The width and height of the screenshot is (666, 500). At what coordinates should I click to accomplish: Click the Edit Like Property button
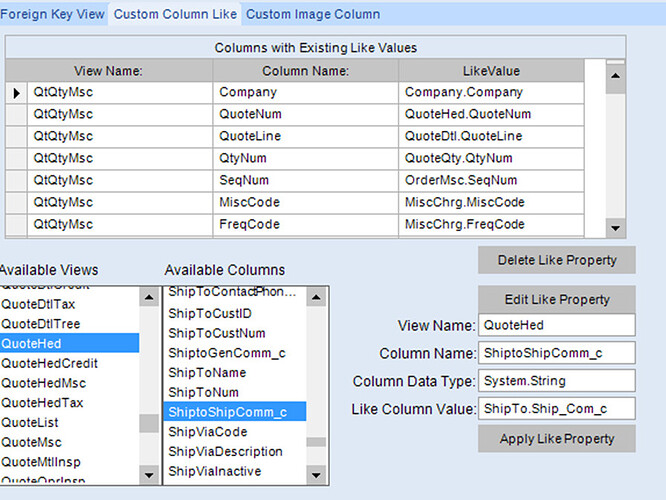point(556,299)
